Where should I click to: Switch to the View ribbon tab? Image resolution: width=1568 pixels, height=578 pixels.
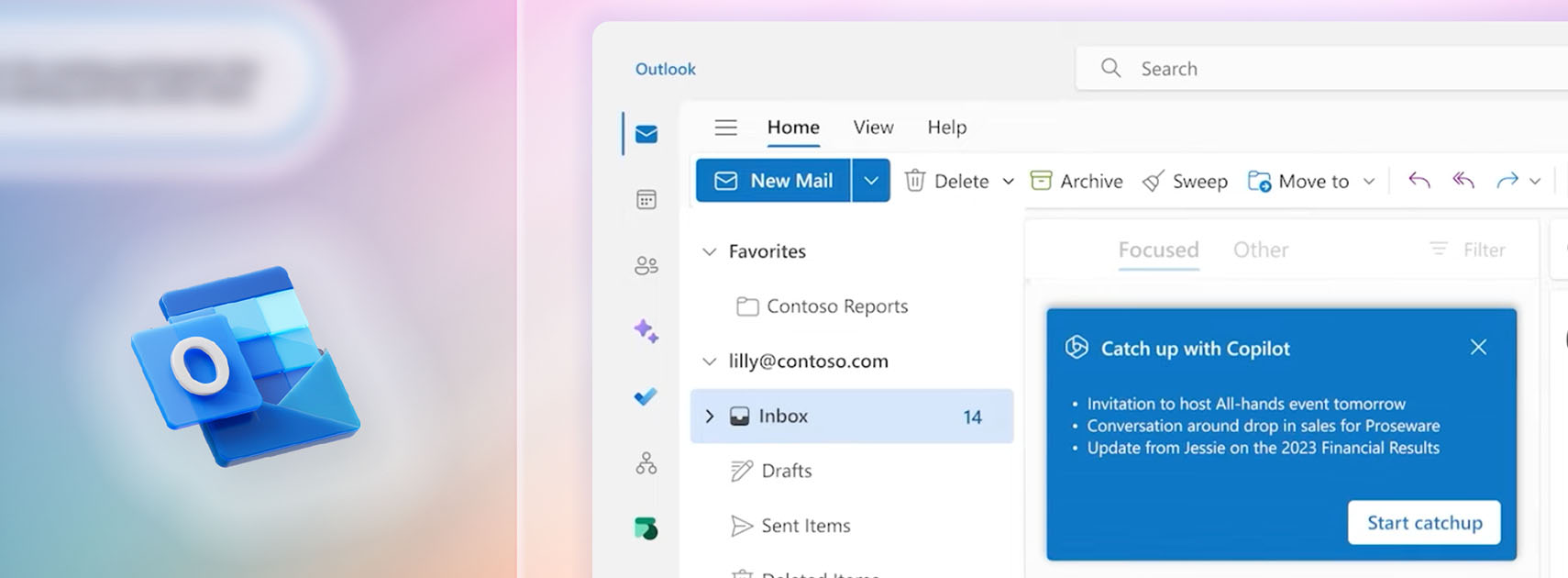tap(873, 128)
